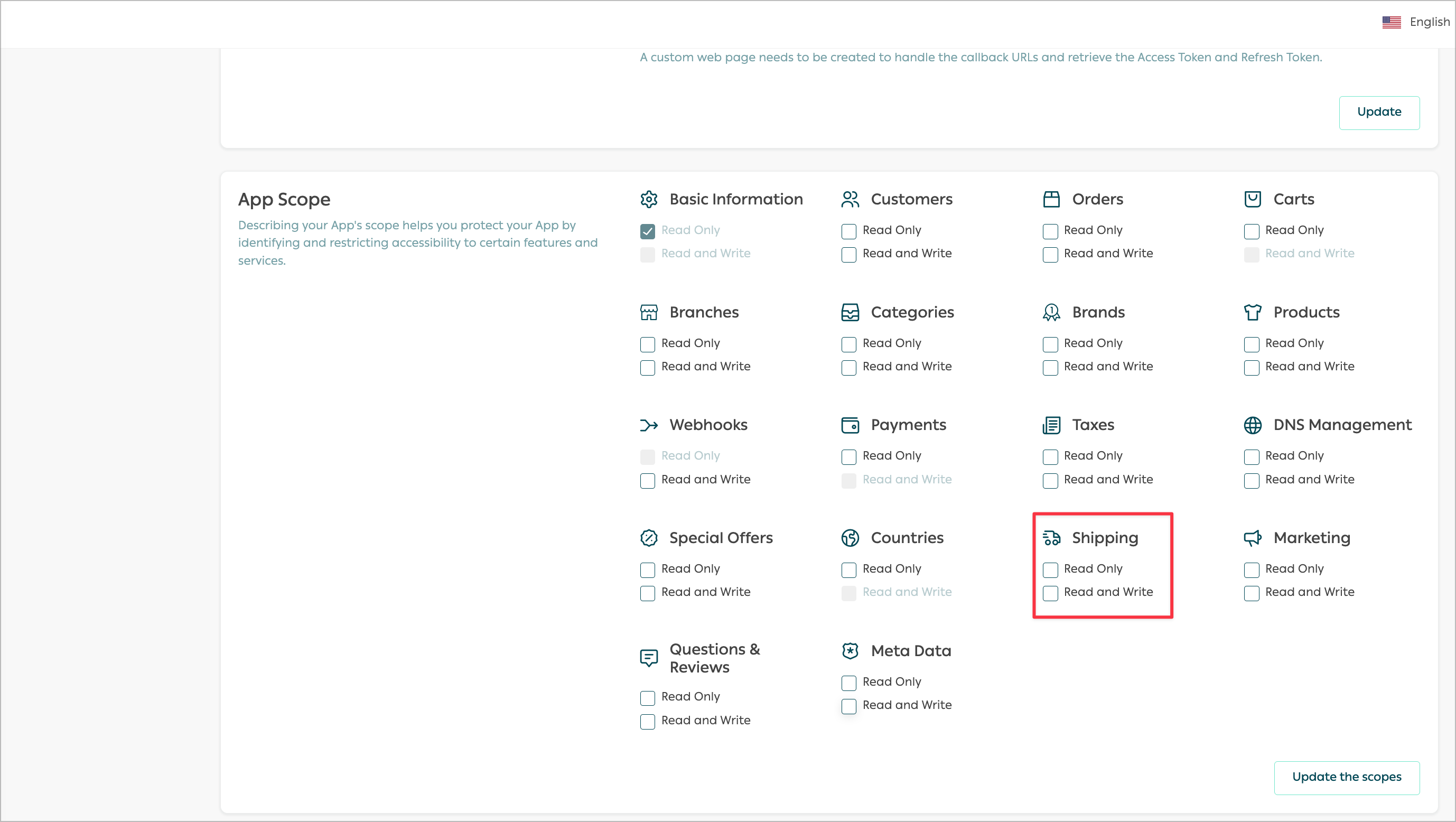
Task: Click the Carts bag icon
Action: 1252,199
